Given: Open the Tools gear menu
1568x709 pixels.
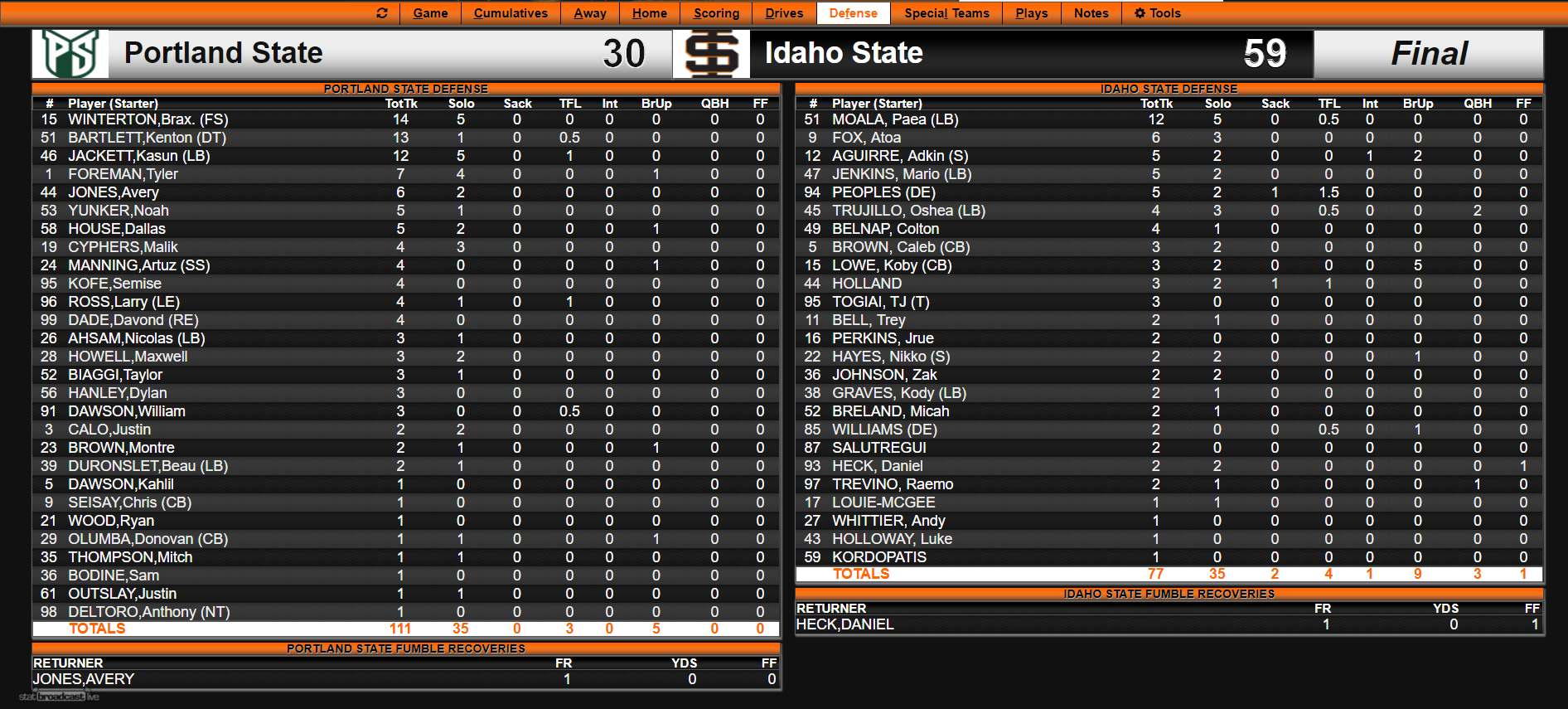Looking at the screenshot, I should [1157, 13].
